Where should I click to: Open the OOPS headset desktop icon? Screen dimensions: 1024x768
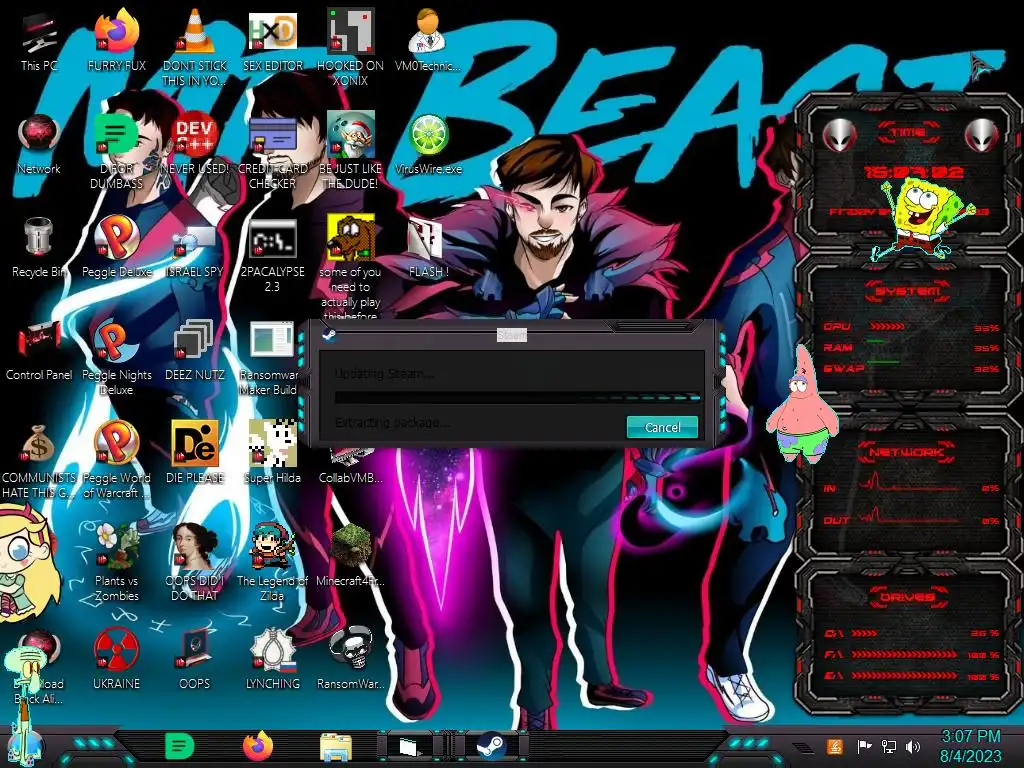point(194,660)
